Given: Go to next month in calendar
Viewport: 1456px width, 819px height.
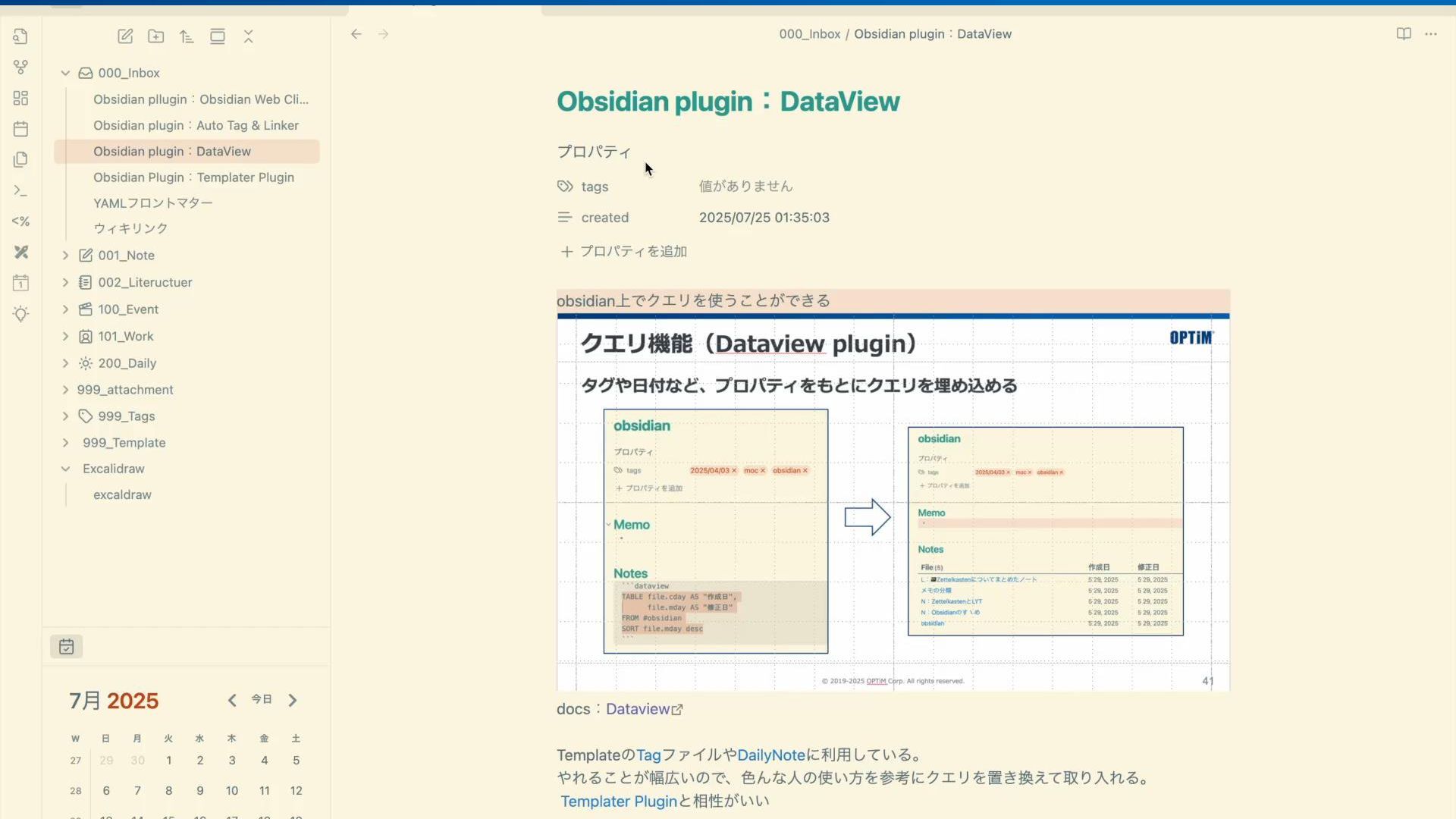Looking at the screenshot, I should tap(293, 701).
